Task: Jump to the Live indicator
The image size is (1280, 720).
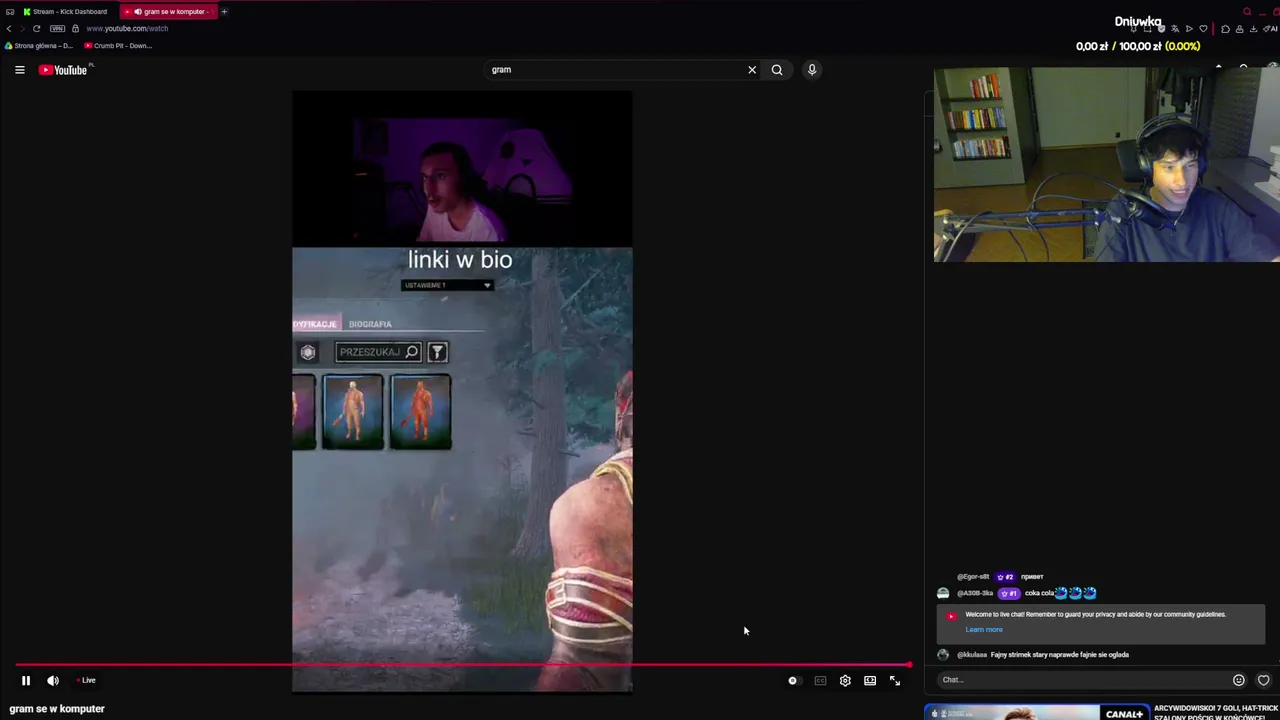Action: [x=86, y=681]
